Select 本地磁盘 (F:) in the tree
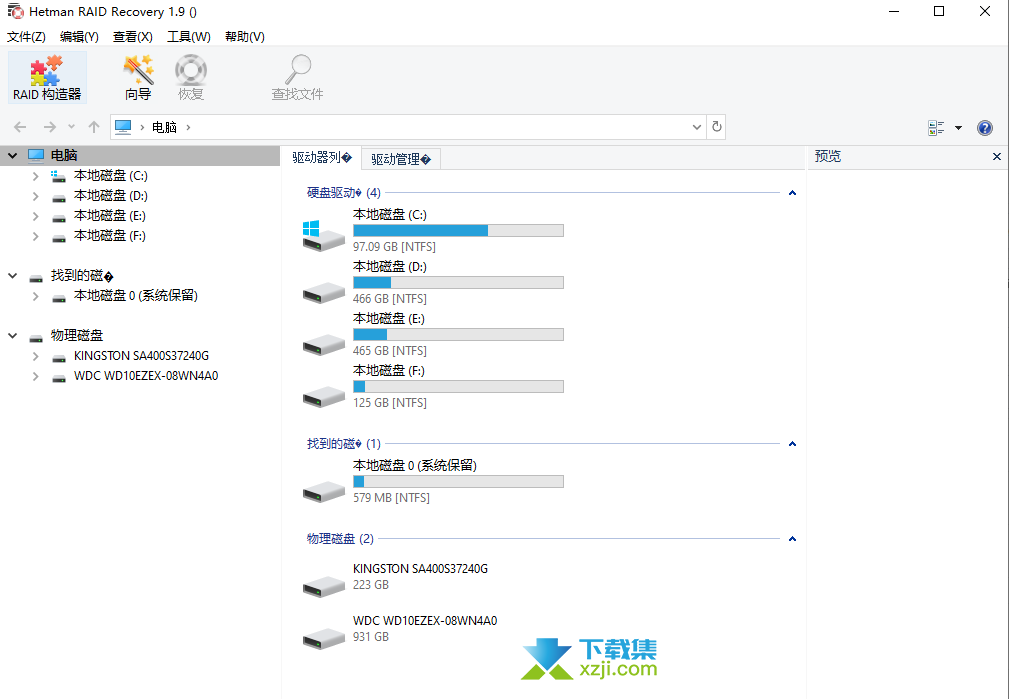This screenshot has height=699, width=1009. tap(110, 236)
